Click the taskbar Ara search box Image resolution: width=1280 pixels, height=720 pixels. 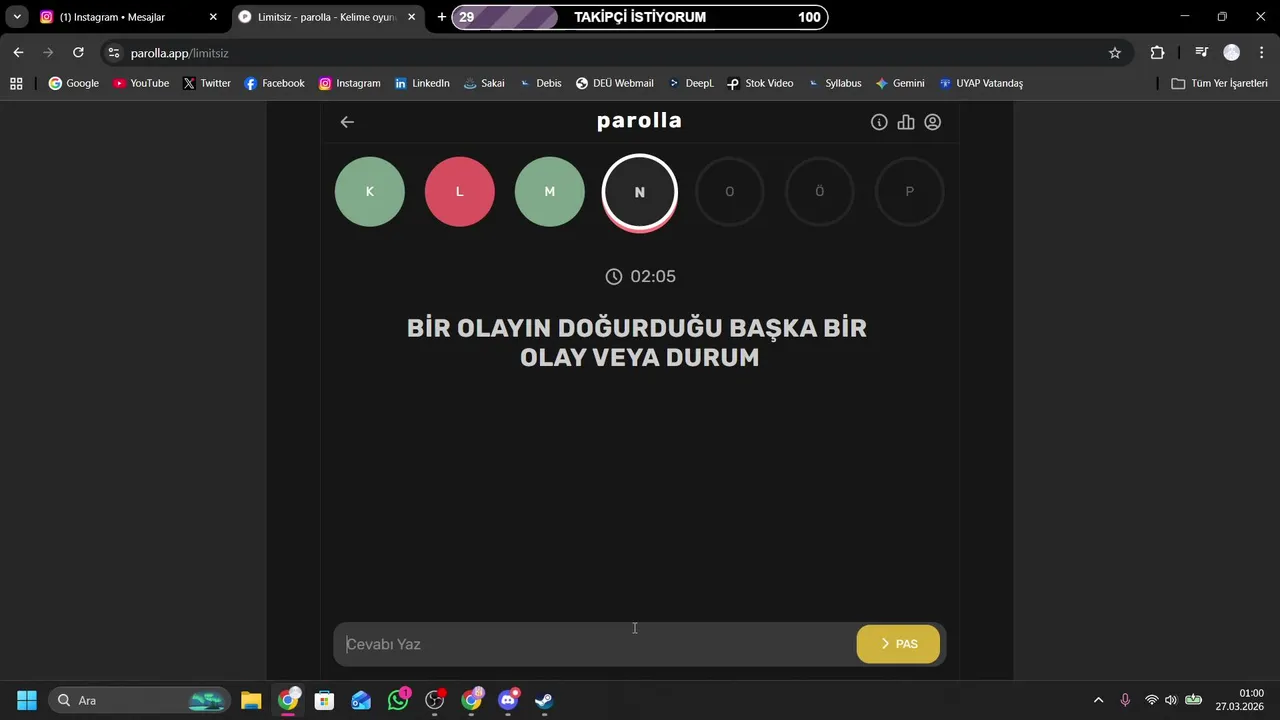click(x=139, y=700)
